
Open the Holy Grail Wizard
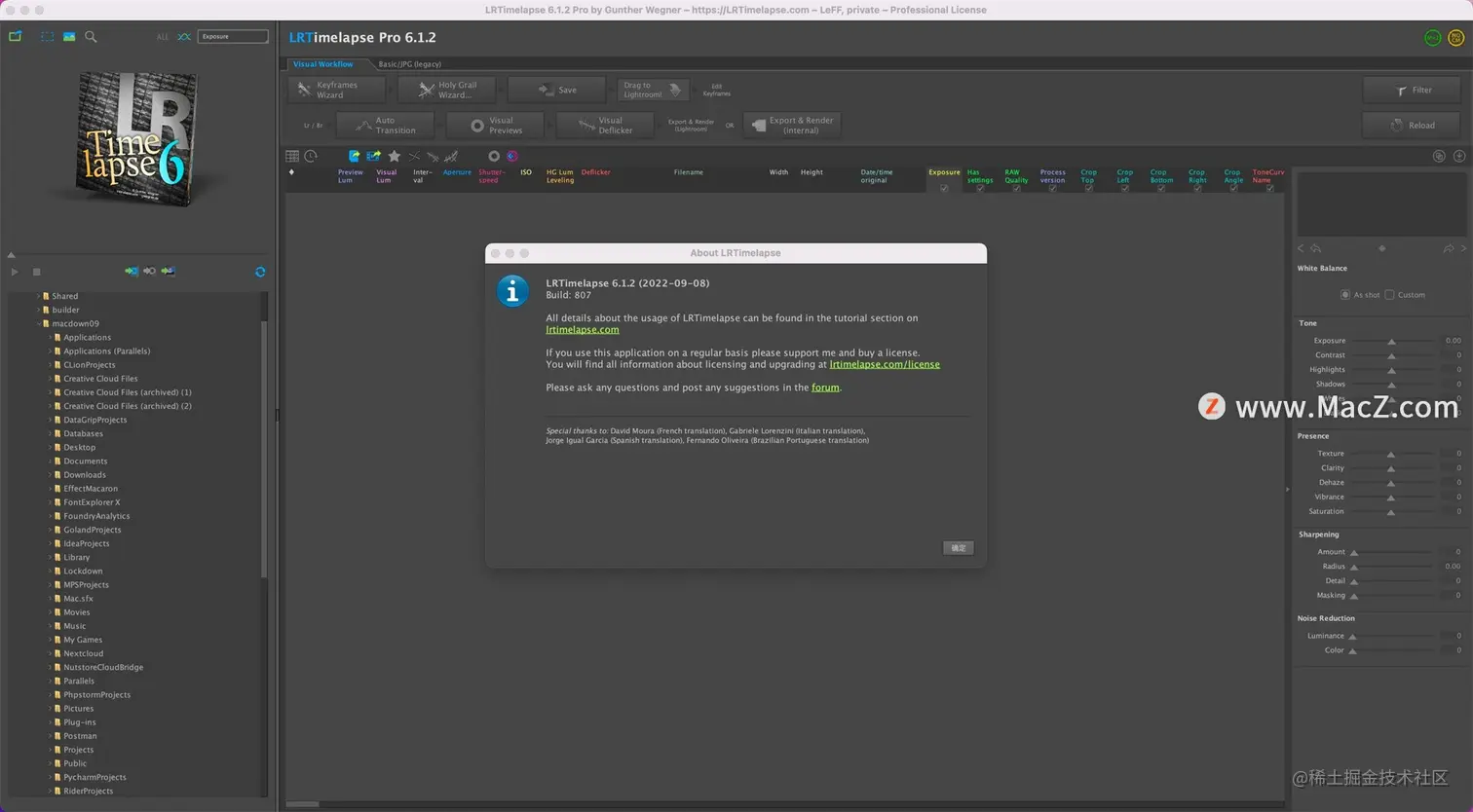click(446, 90)
